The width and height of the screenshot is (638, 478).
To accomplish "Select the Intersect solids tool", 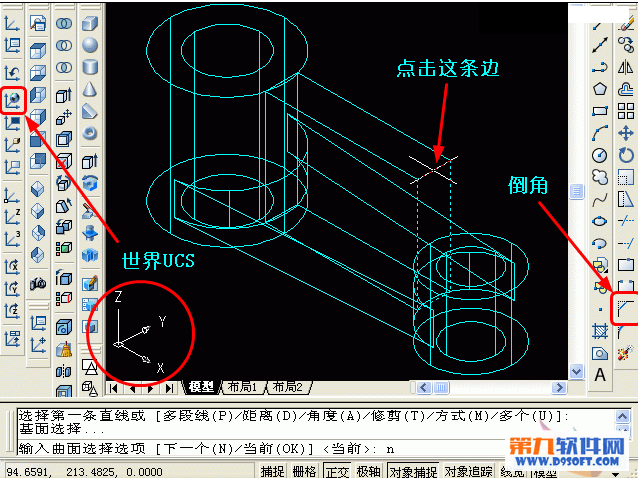I will [64, 67].
